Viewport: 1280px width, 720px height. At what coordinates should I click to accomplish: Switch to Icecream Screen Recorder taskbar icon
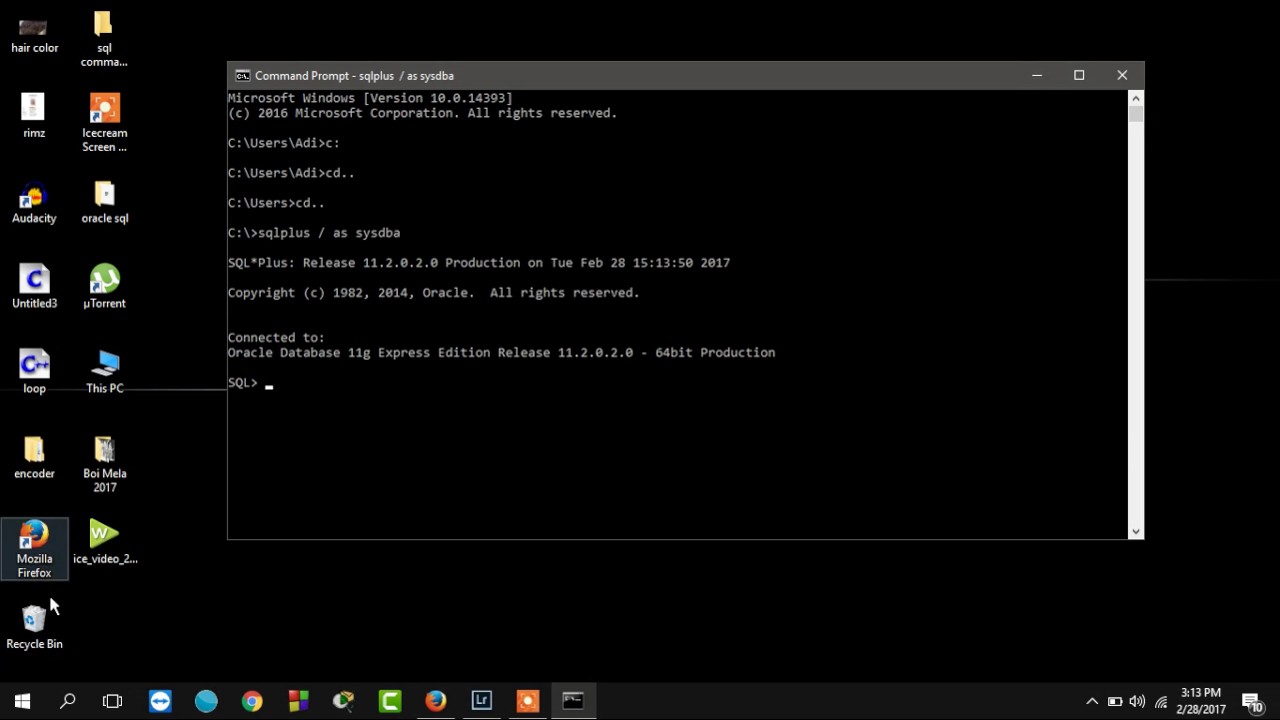pos(528,701)
